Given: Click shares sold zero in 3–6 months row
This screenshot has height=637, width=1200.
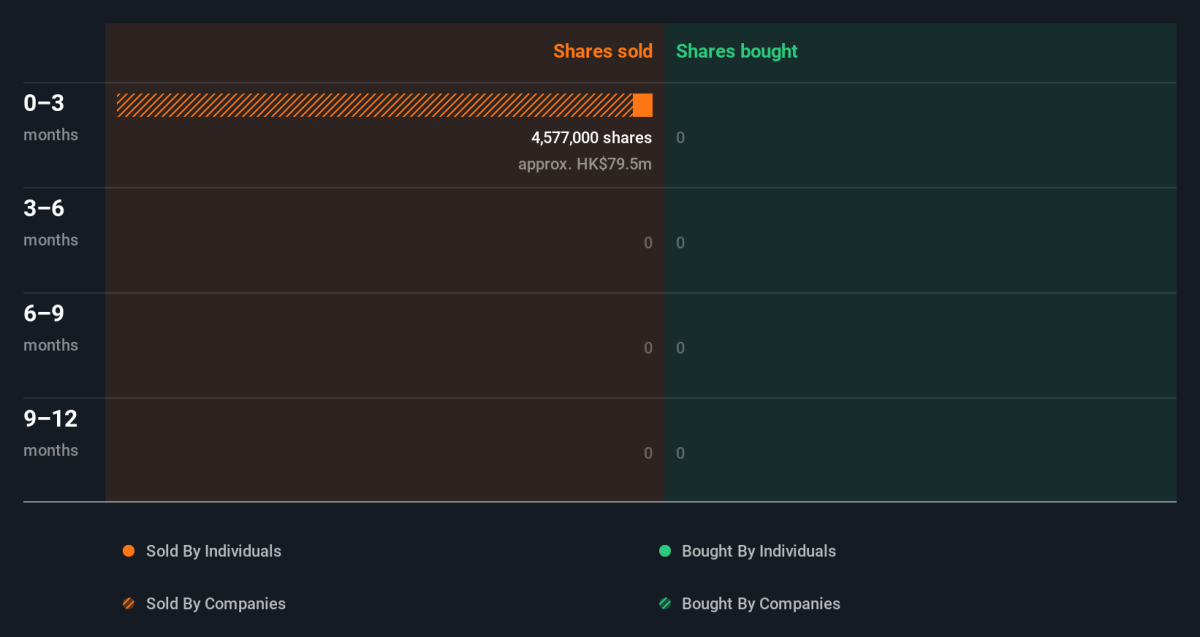Looking at the screenshot, I should tap(648, 243).
